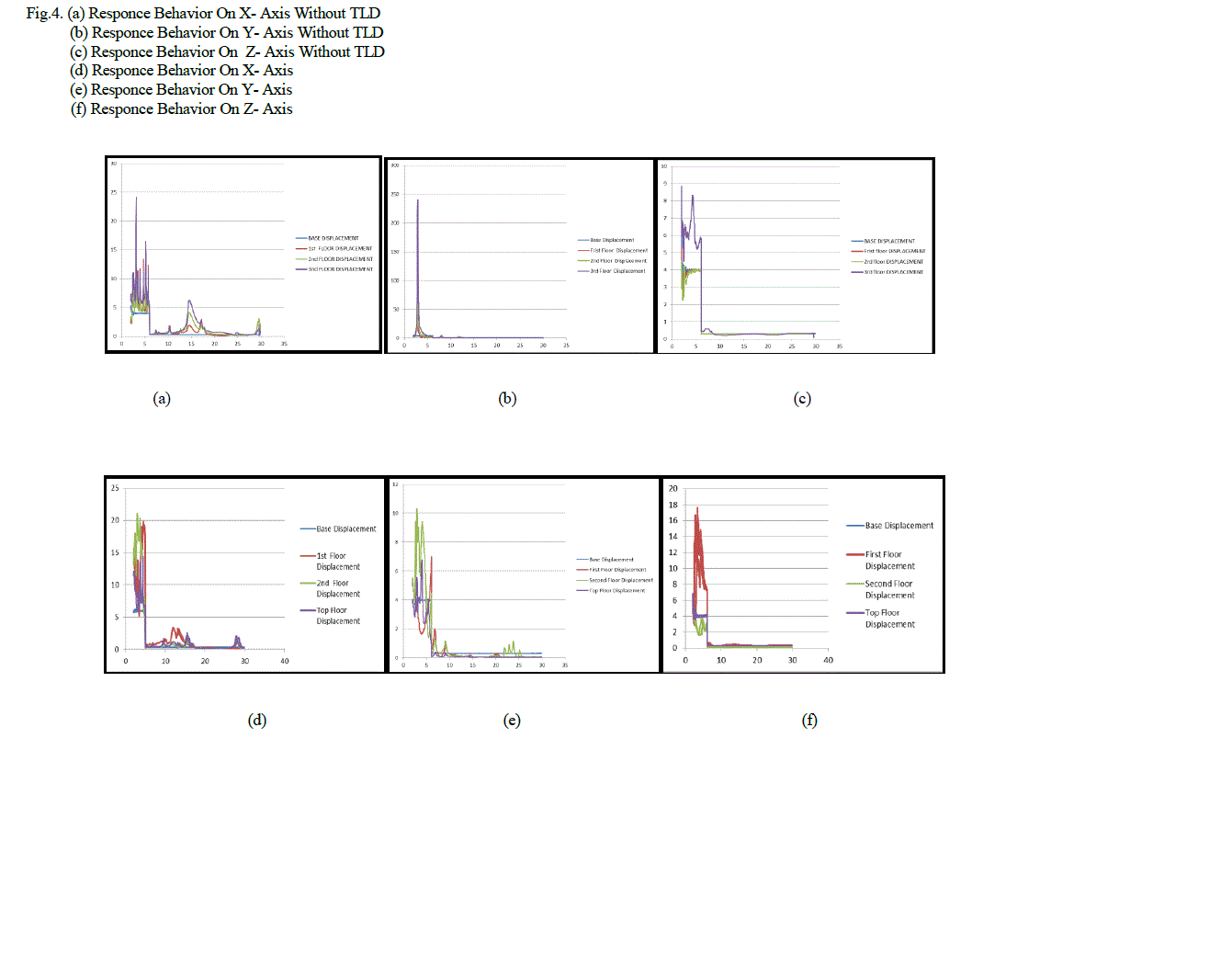Click the '(a)' label below the first chart
The width and height of the screenshot is (1232, 966).
(x=162, y=398)
